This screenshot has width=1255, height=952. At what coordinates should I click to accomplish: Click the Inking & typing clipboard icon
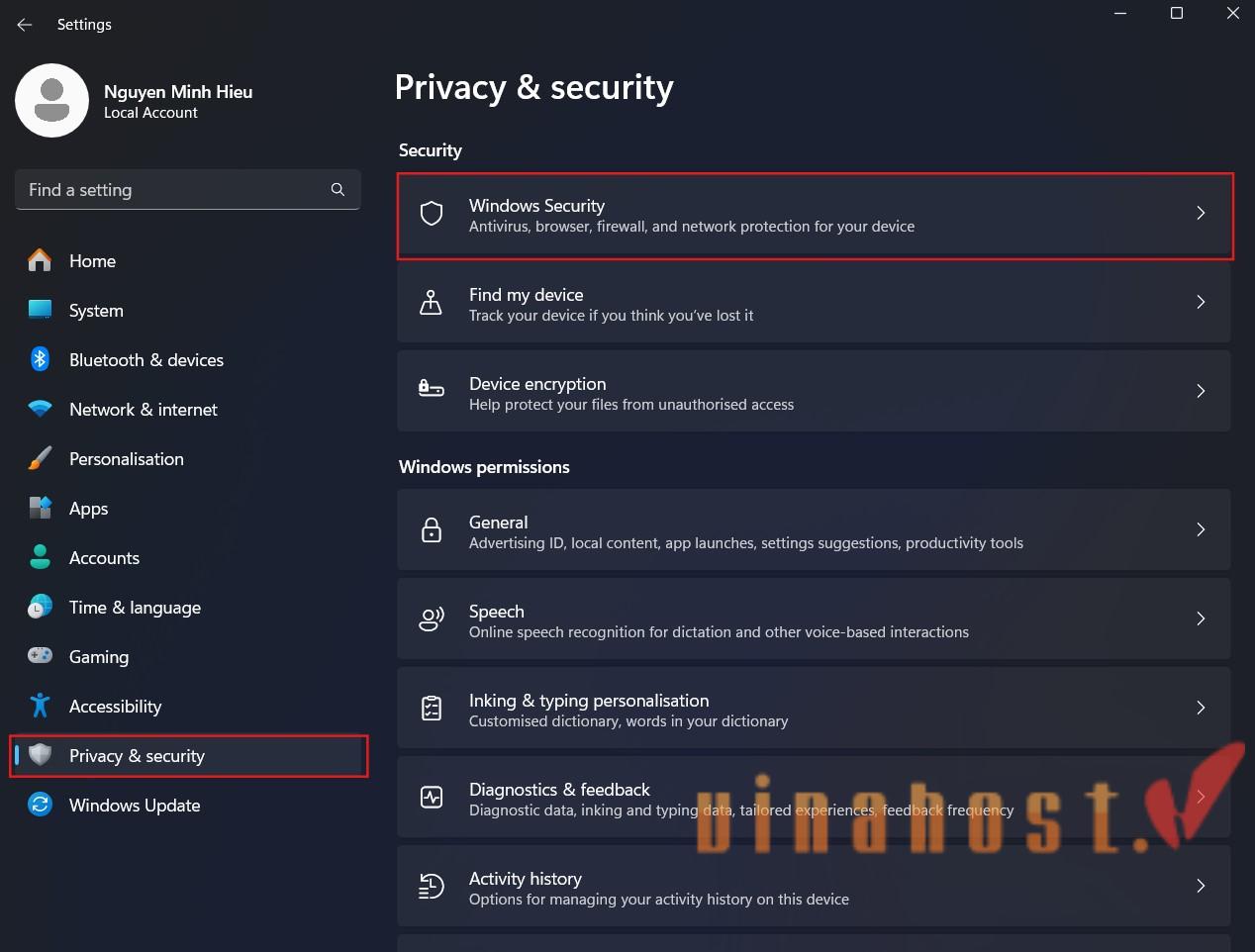click(432, 708)
